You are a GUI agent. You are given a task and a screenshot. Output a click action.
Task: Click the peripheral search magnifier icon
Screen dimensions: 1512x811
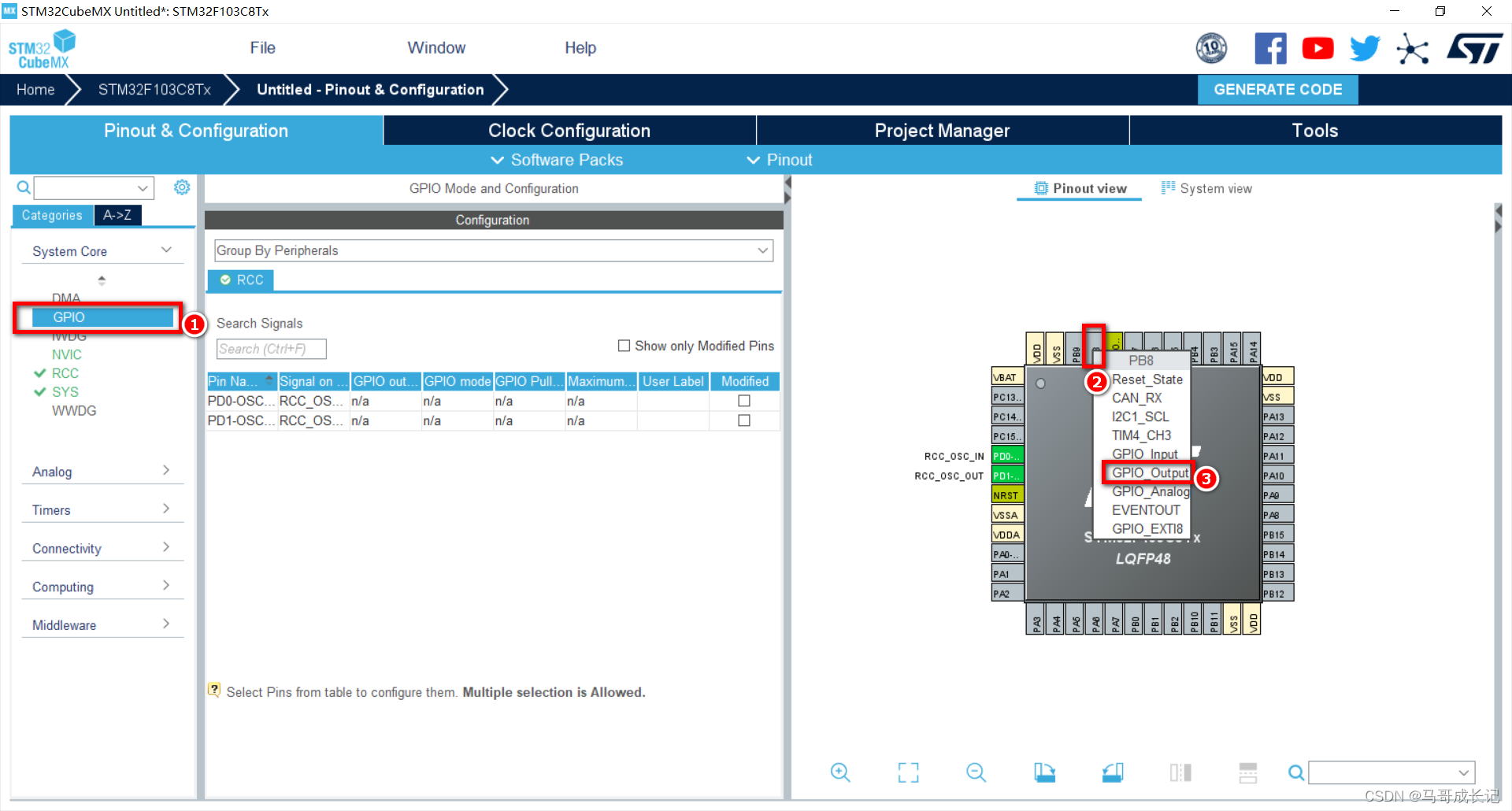pos(24,187)
